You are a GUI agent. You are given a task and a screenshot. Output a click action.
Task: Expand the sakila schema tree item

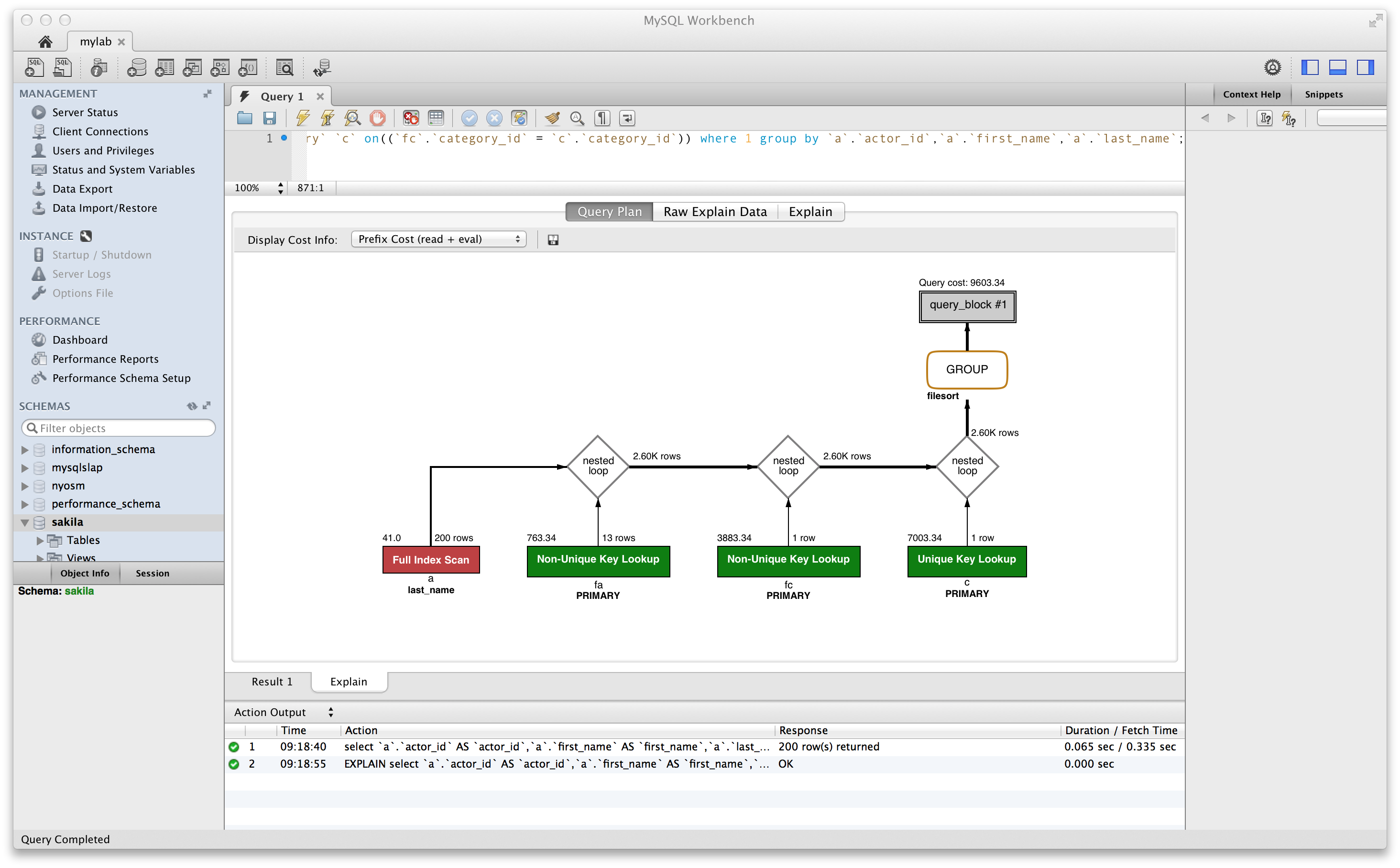(x=22, y=522)
